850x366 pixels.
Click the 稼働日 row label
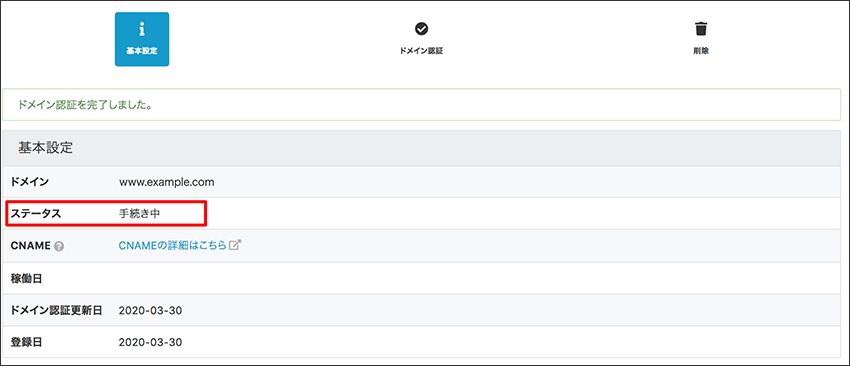point(26,279)
